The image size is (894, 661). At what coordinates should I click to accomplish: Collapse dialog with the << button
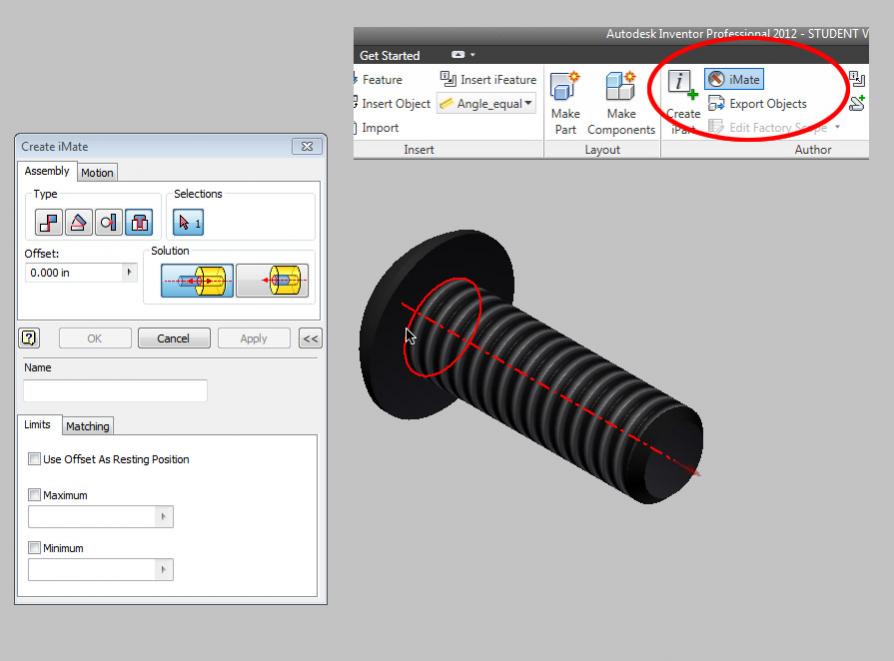[x=309, y=338]
